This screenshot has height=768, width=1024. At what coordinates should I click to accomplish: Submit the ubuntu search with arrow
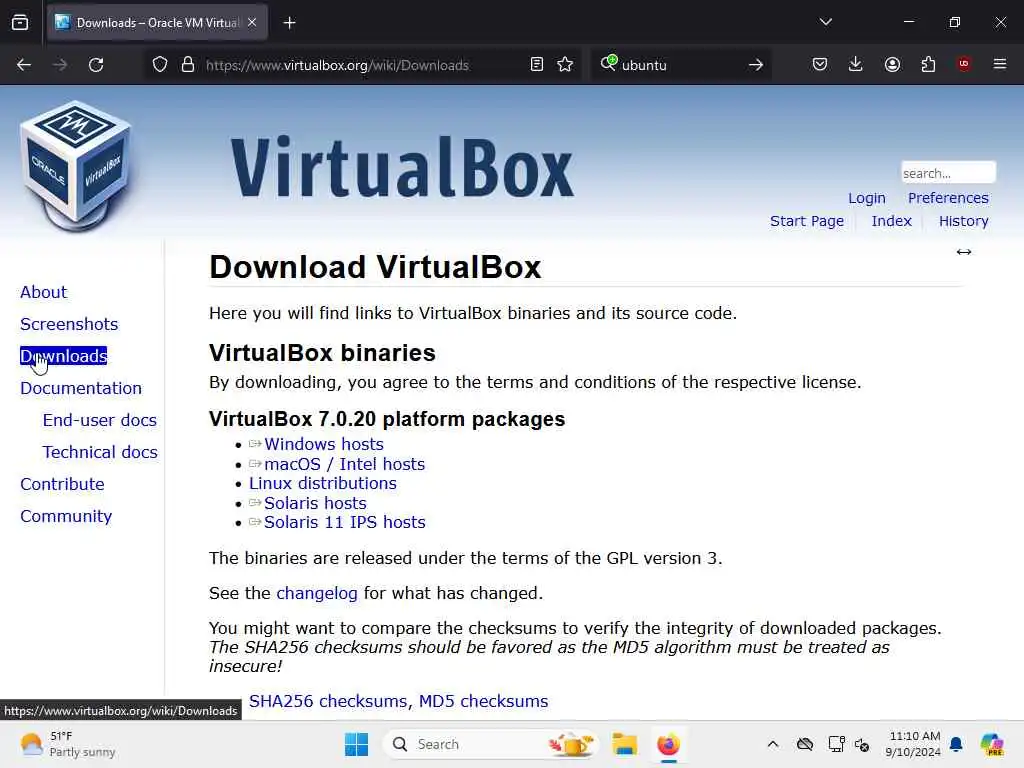point(756,65)
